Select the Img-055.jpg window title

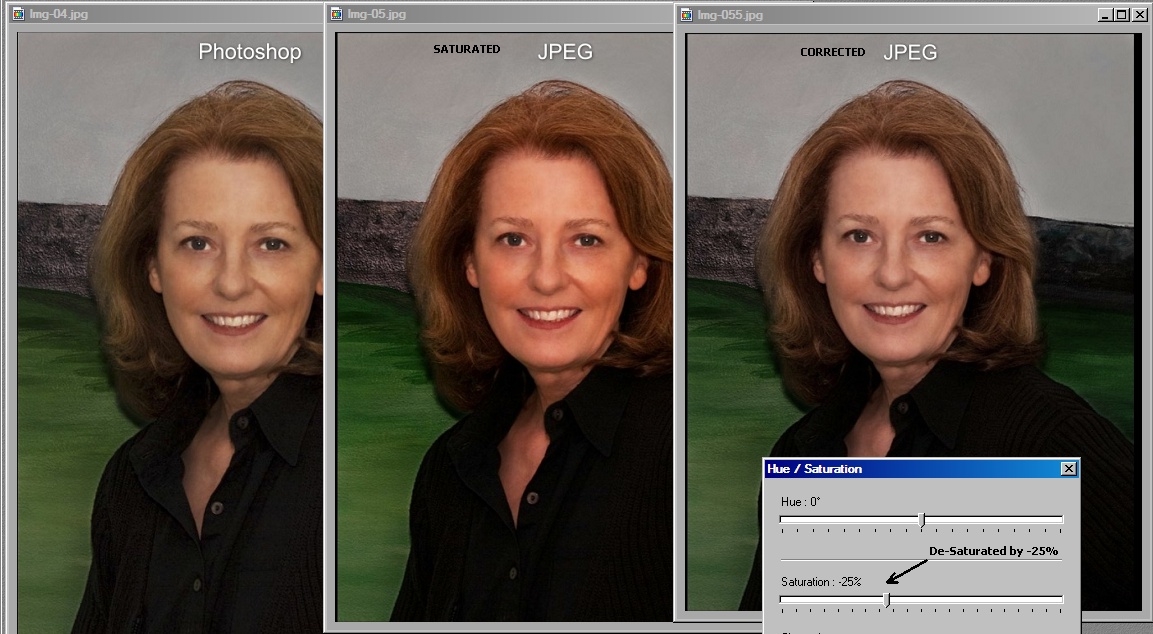coord(730,15)
